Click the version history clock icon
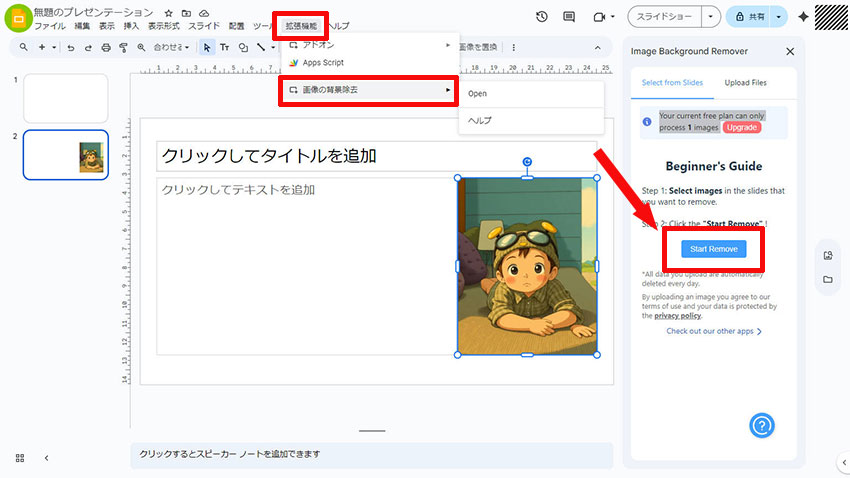This screenshot has width=850, height=478. coord(541,17)
